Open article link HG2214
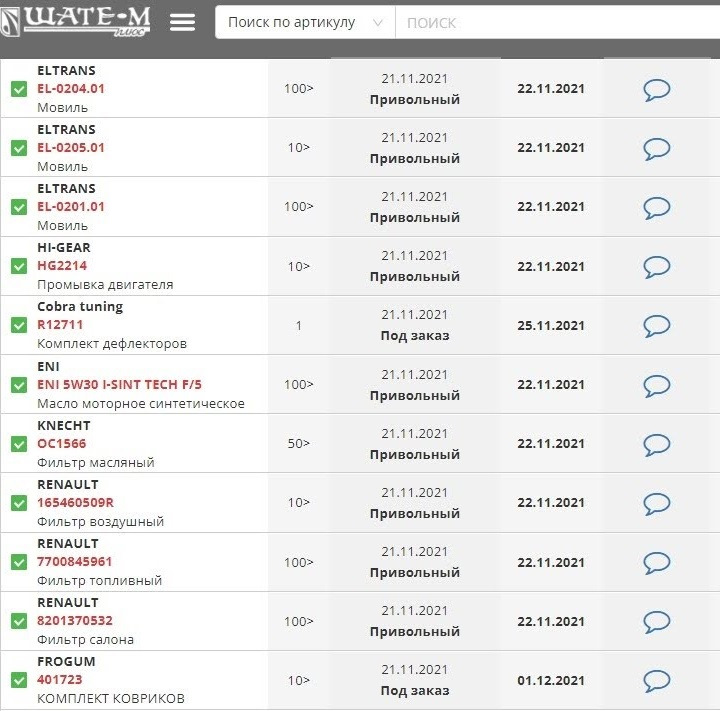Viewport: 720px width, 711px height. point(62,266)
